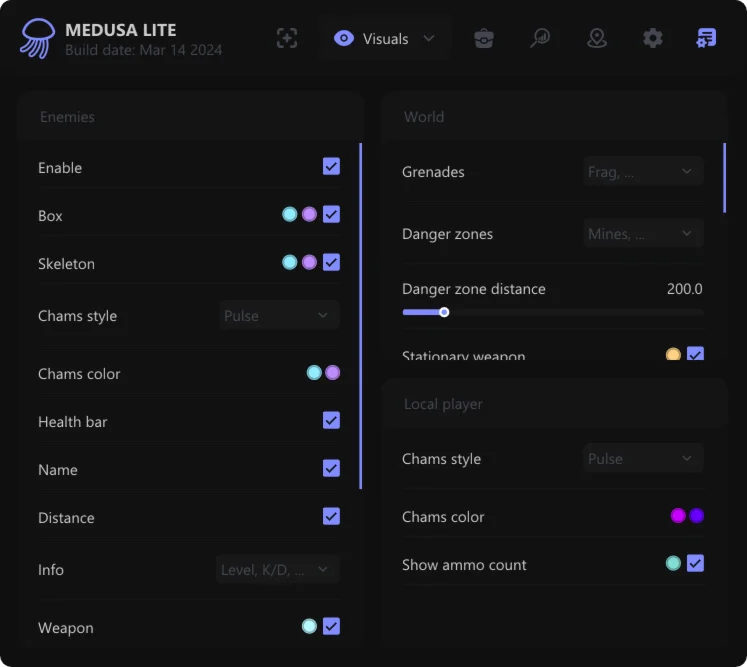Click the Local player section header
The image size is (747, 667).
(x=443, y=404)
